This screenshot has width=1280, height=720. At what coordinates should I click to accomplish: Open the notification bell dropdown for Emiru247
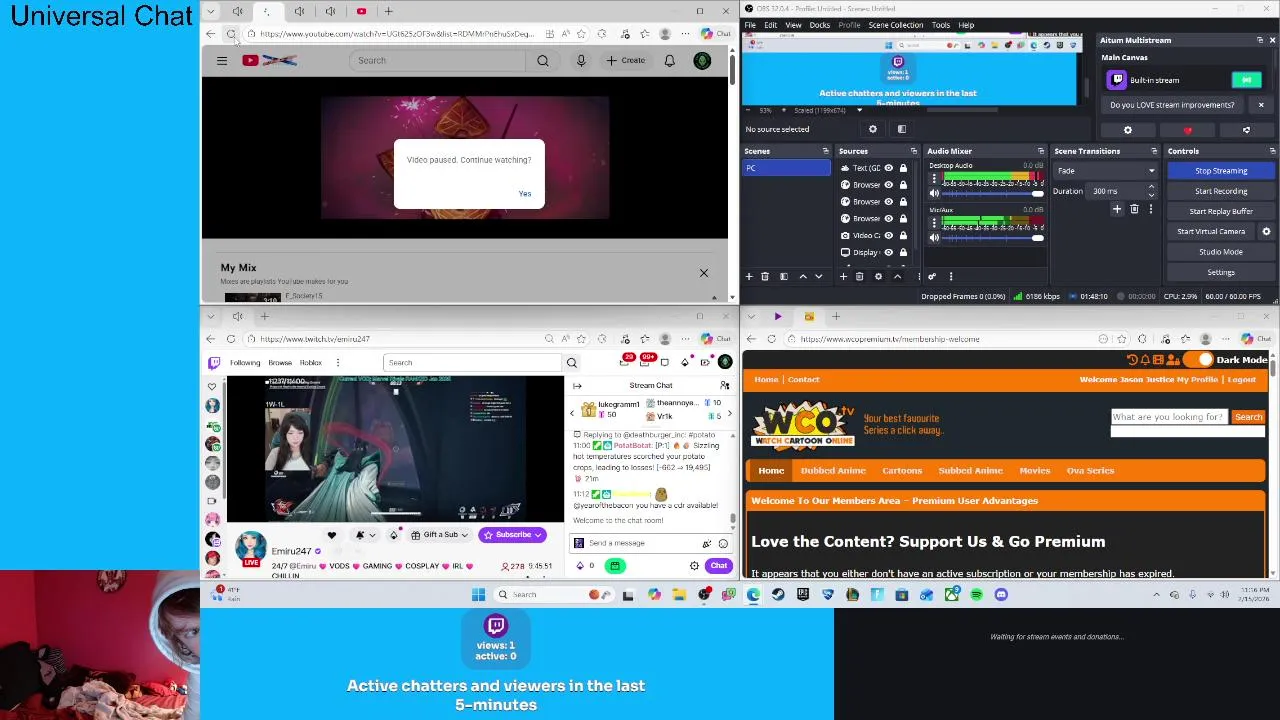point(364,535)
